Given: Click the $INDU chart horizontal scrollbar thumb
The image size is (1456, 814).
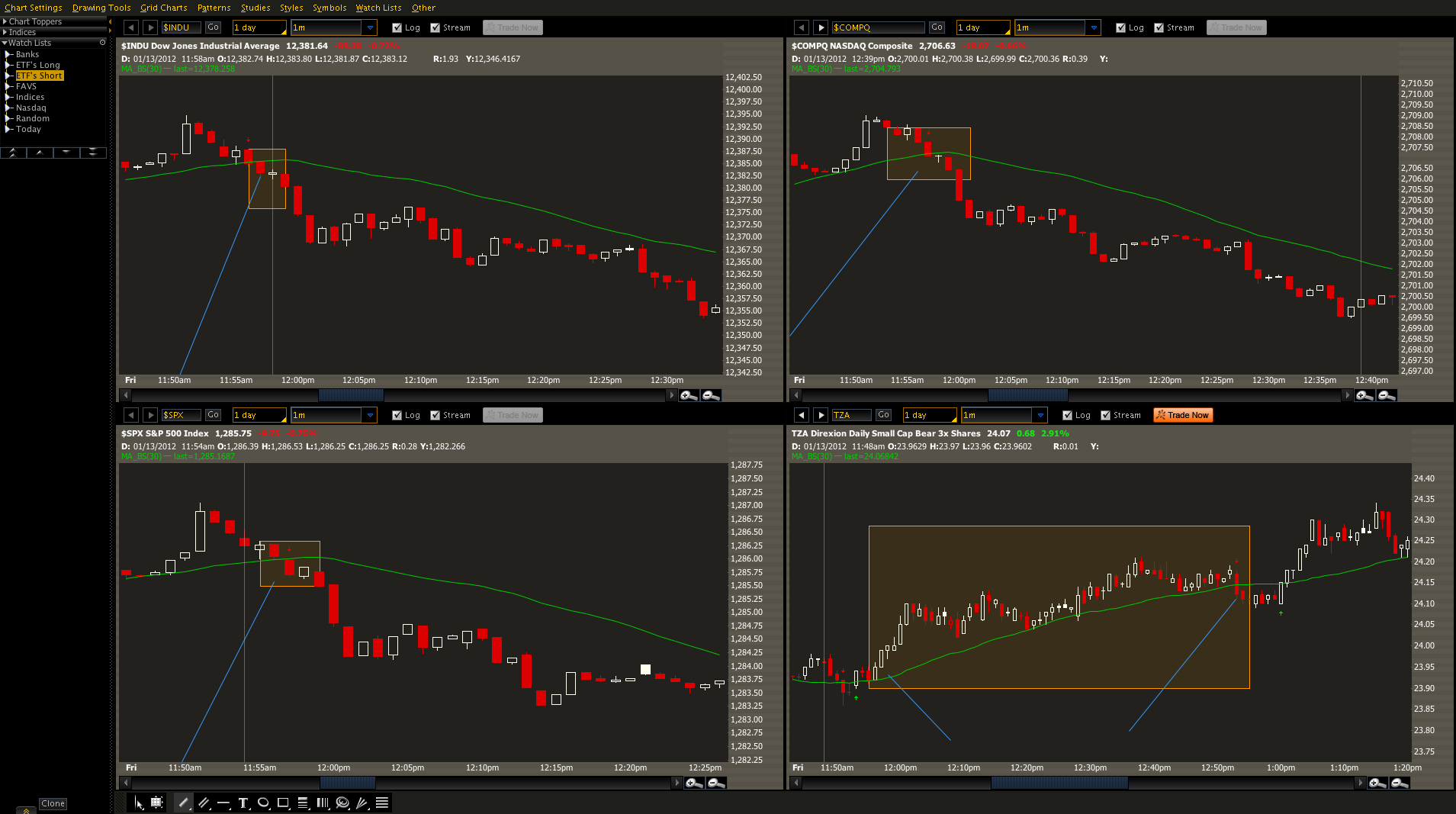Looking at the screenshot, I should click(351, 395).
